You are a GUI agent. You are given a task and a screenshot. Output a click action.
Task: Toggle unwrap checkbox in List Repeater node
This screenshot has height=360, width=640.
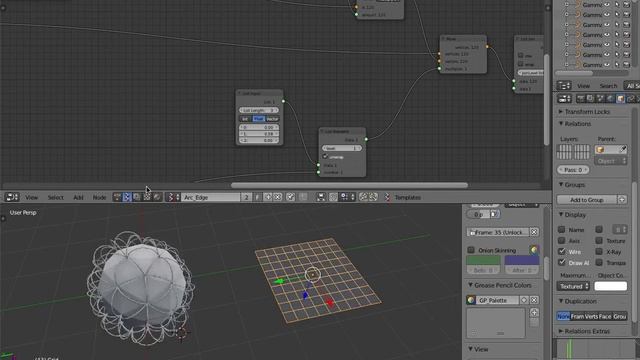pos(325,157)
